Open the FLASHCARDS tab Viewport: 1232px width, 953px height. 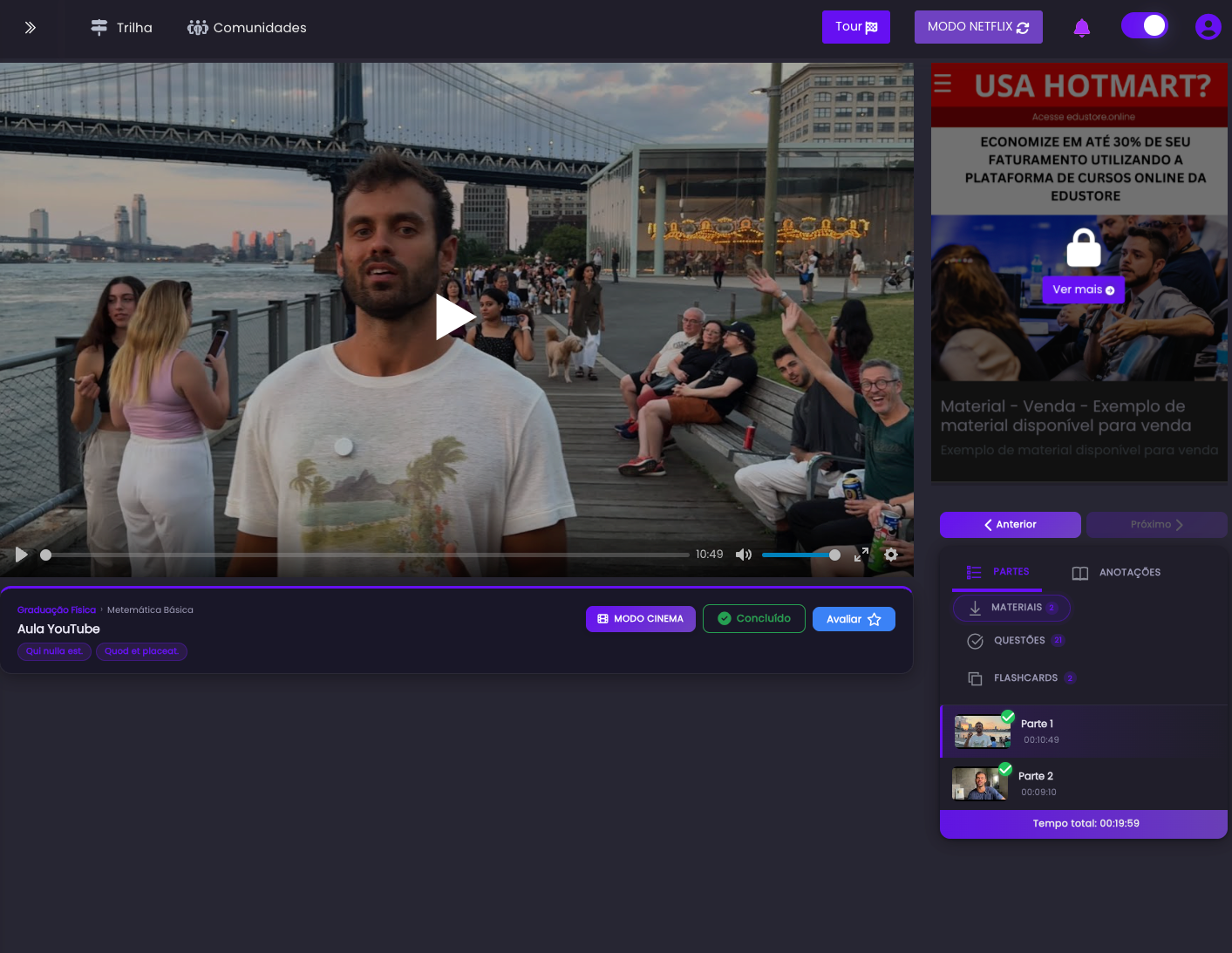tap(1022, 678)
